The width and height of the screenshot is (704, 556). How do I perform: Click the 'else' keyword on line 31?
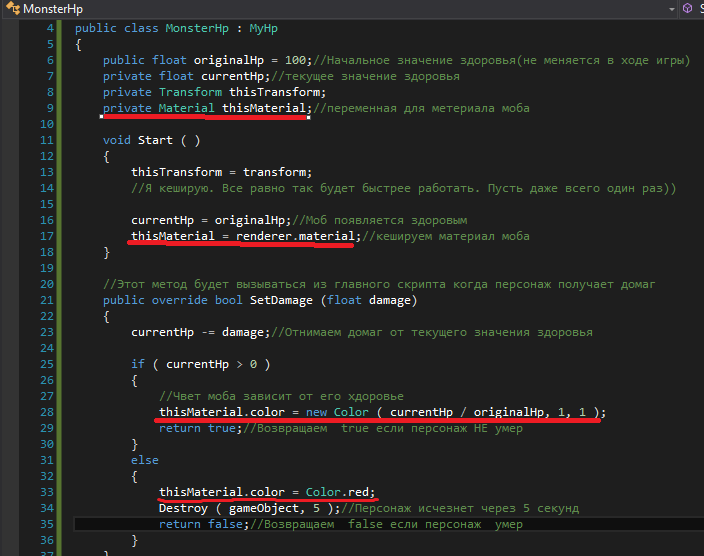pyautogui.click(x=145, y=460)
